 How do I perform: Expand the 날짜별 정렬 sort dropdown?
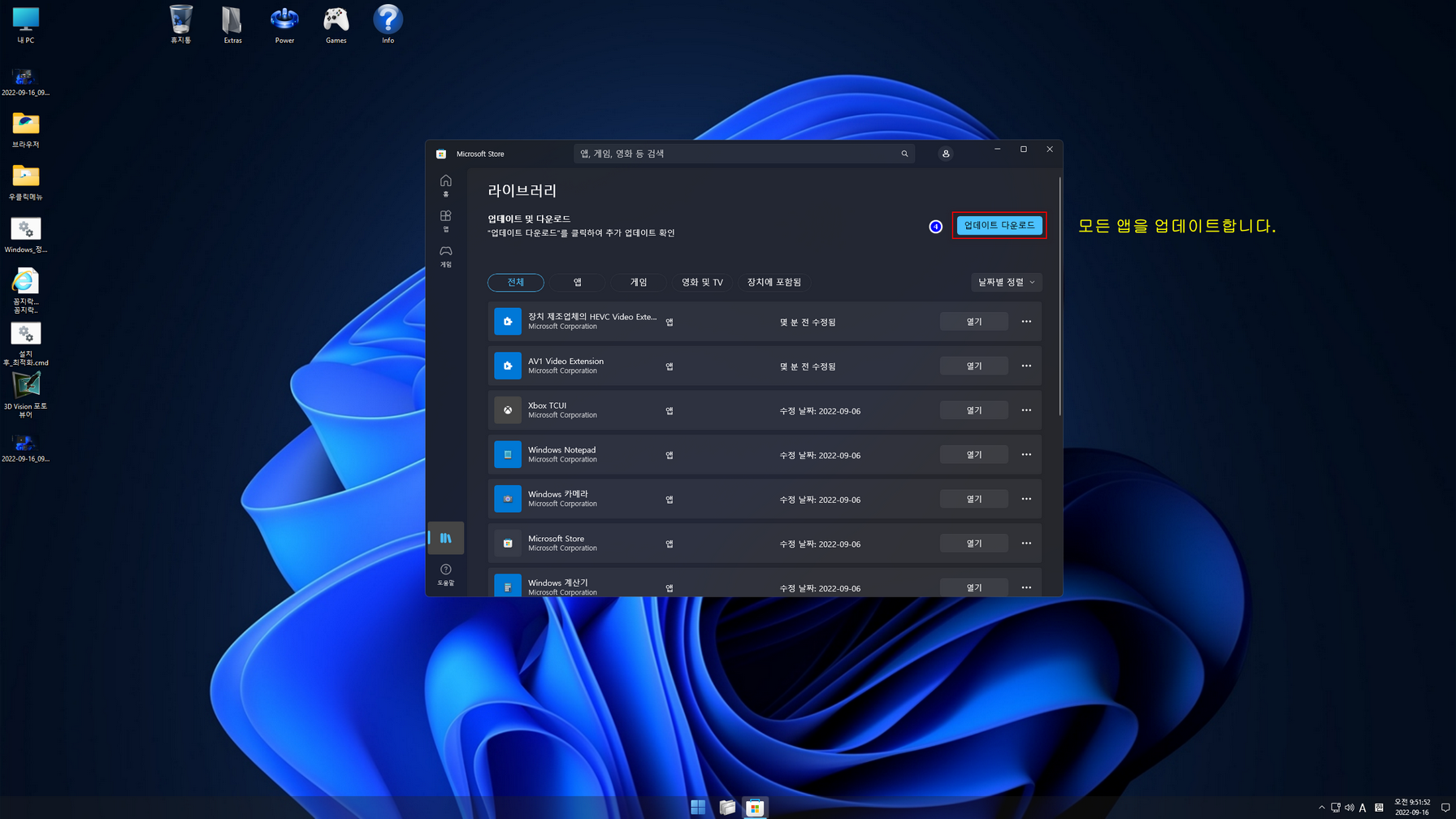1006,282
